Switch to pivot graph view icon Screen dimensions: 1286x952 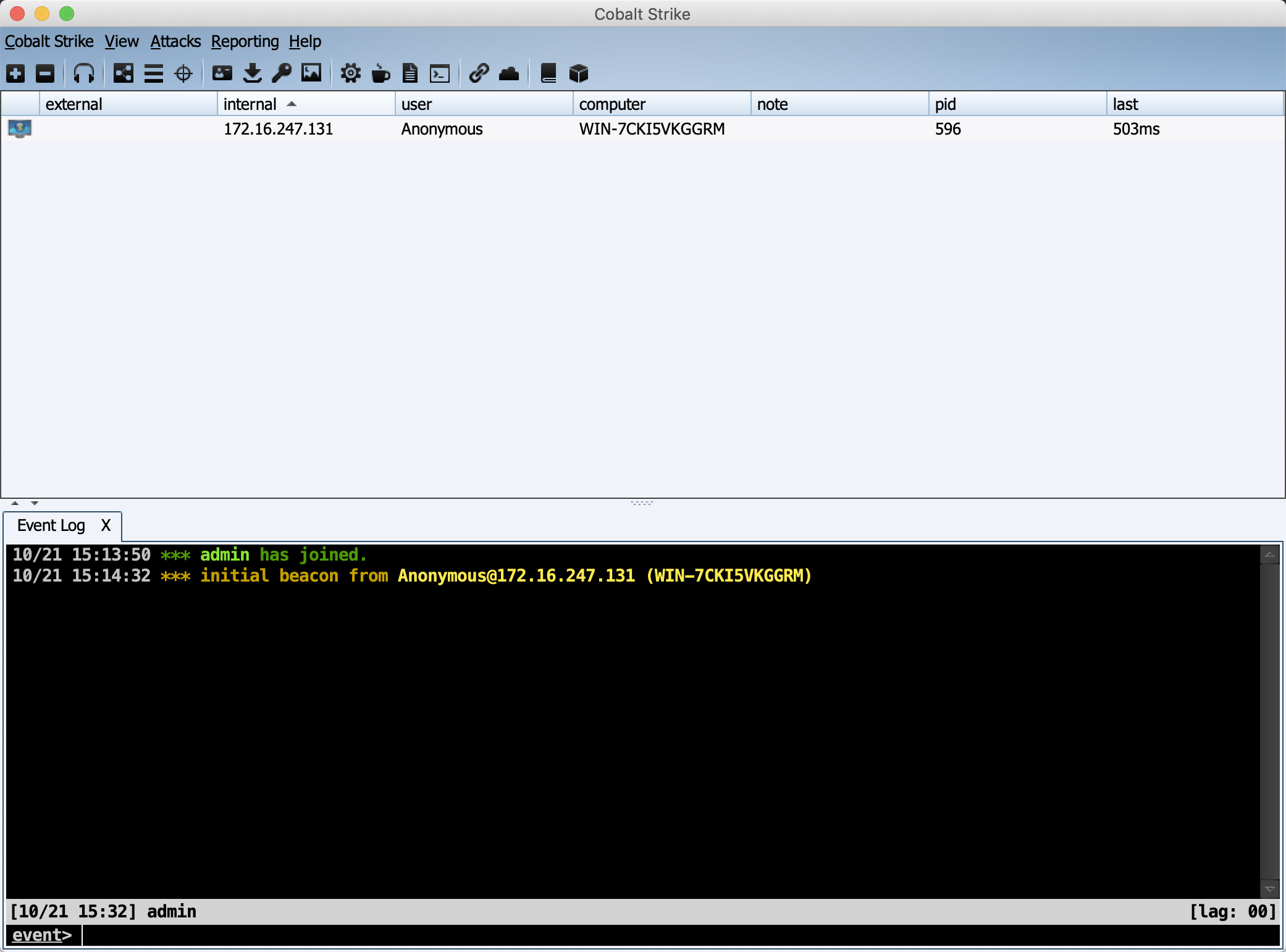[124, 73]
